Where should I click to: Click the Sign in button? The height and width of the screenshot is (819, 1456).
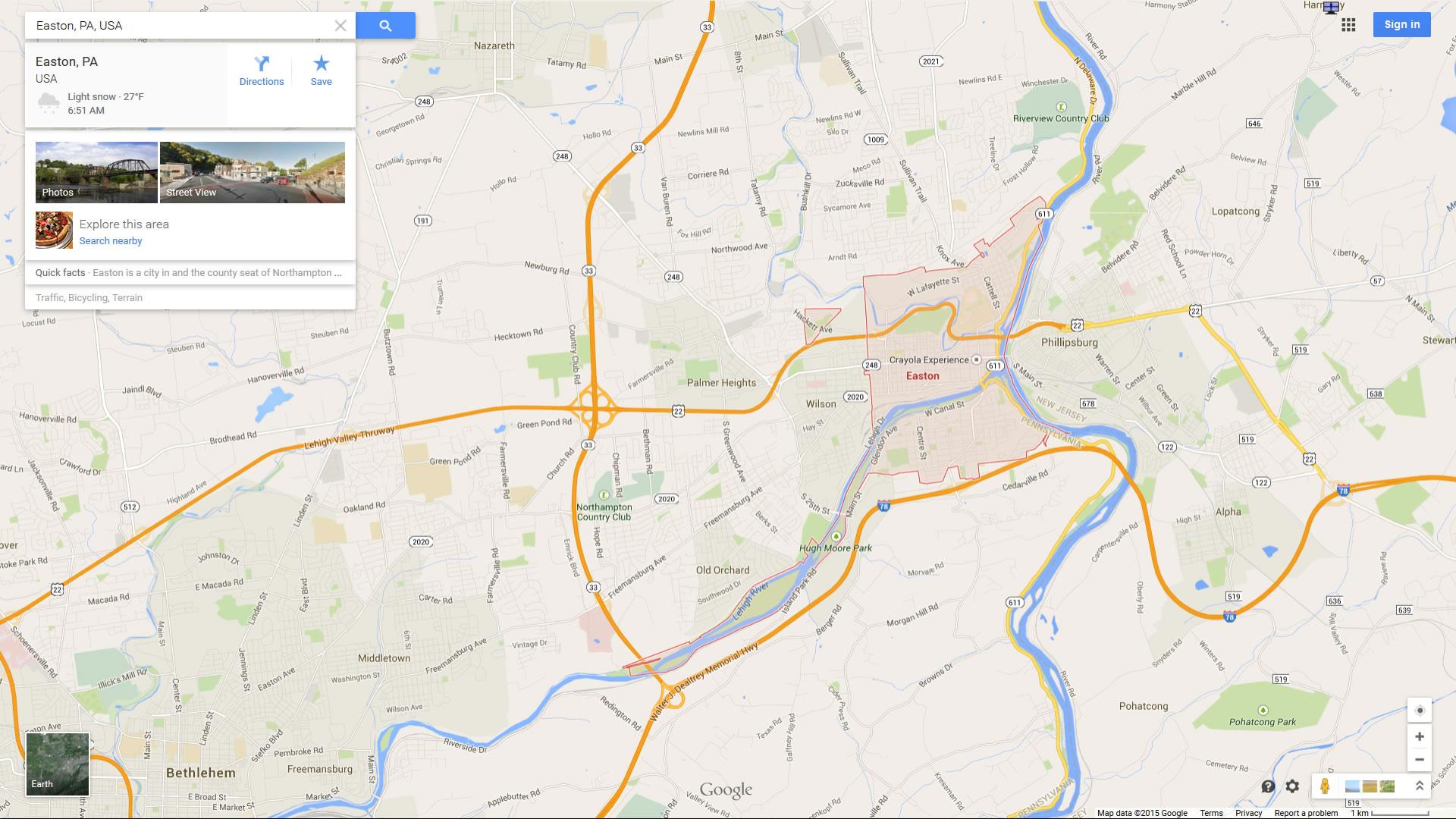point(1401,24)
